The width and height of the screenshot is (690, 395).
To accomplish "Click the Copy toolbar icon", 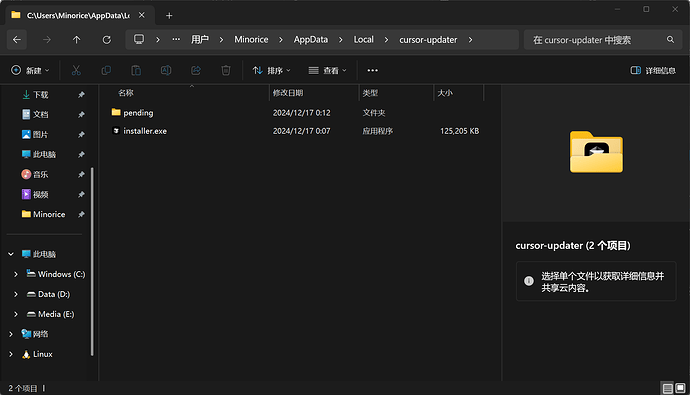I will [x=106, y=70].
